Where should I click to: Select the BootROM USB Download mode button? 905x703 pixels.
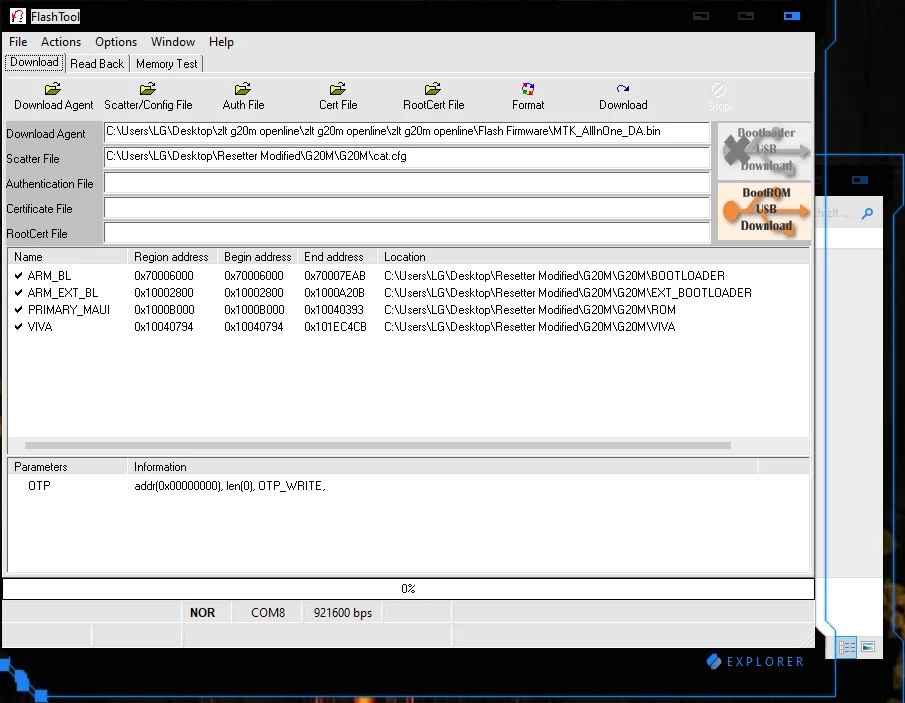click(x=765, y=210)
